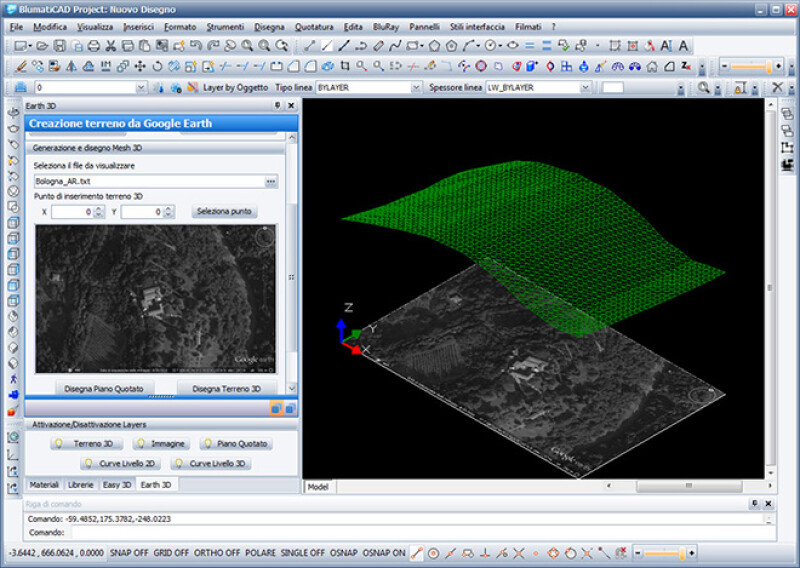Pin the Earth 3D panel

click(278, 106)
